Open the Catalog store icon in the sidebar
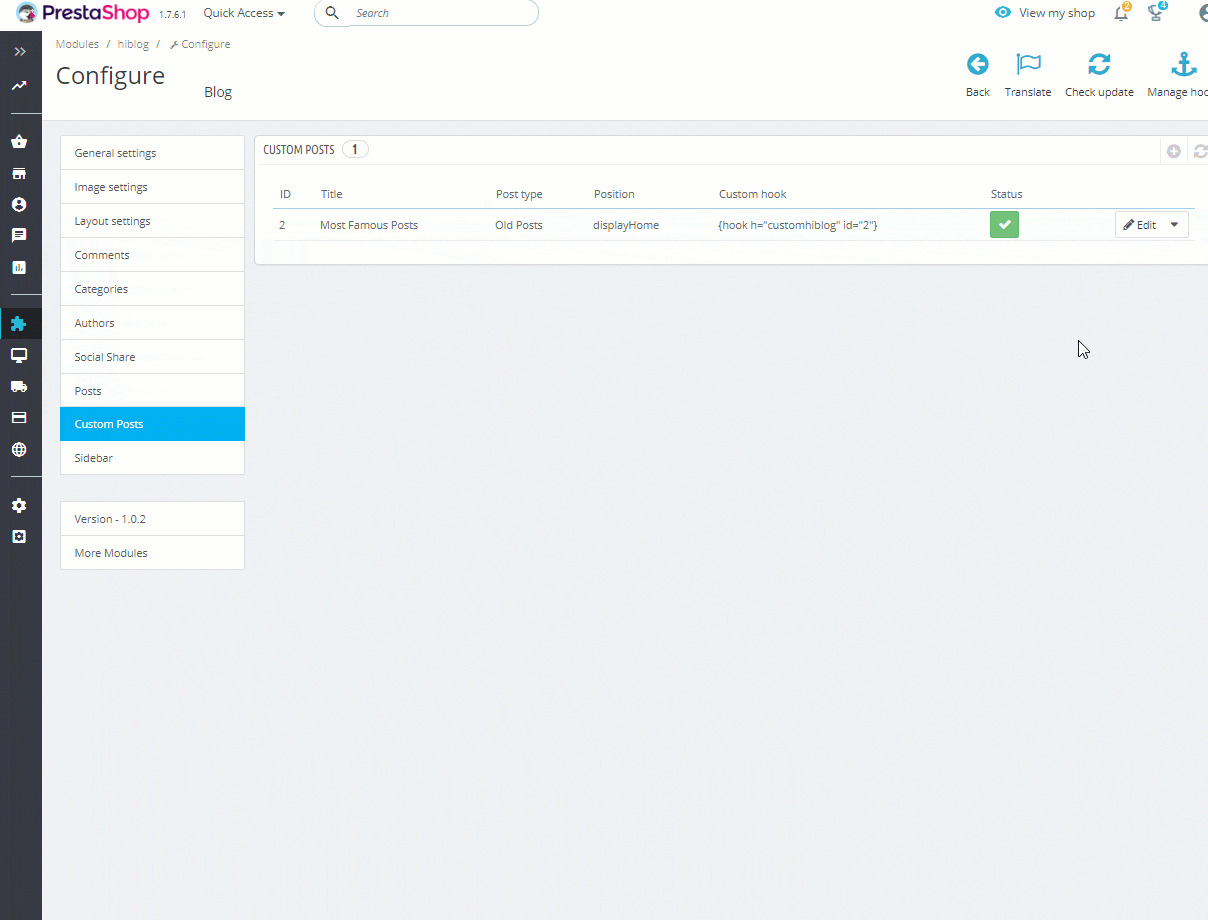The width and height of the screenshot is (1208, 920). [19, 173]
